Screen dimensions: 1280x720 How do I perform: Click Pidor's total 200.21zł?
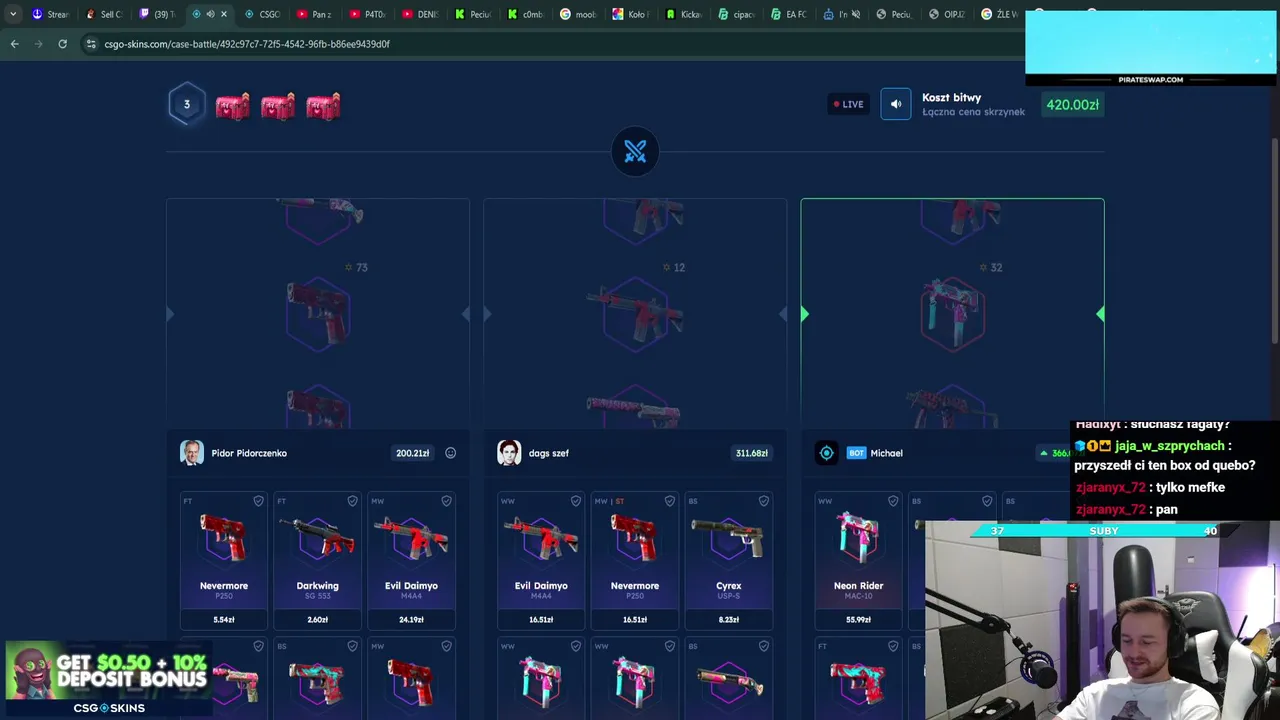coord(412,453)
